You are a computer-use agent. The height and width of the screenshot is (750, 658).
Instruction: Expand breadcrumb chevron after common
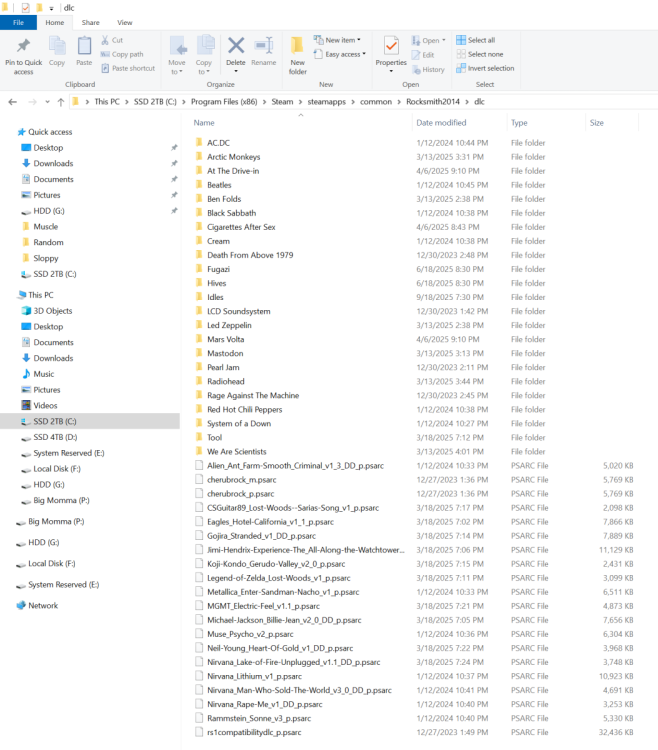399,102
